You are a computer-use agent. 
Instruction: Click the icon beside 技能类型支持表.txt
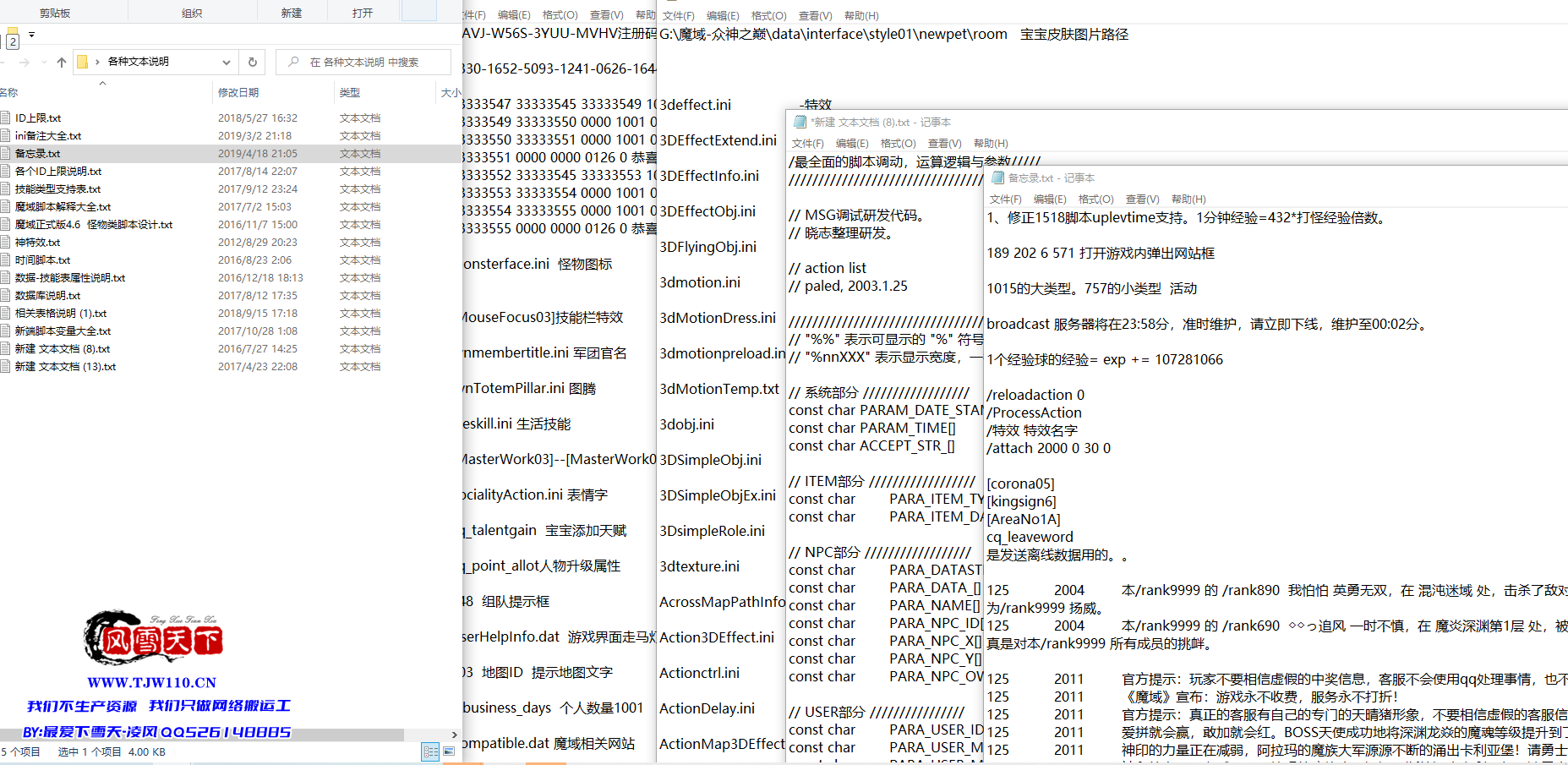coord(6,189)
